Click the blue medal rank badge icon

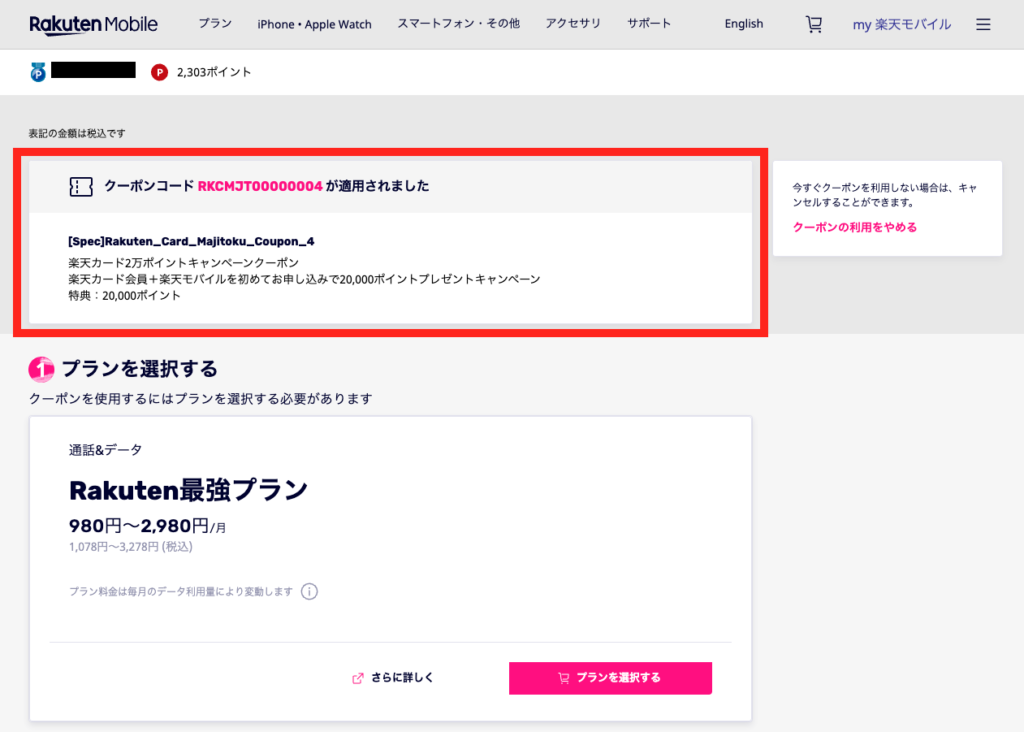[38, 72]
